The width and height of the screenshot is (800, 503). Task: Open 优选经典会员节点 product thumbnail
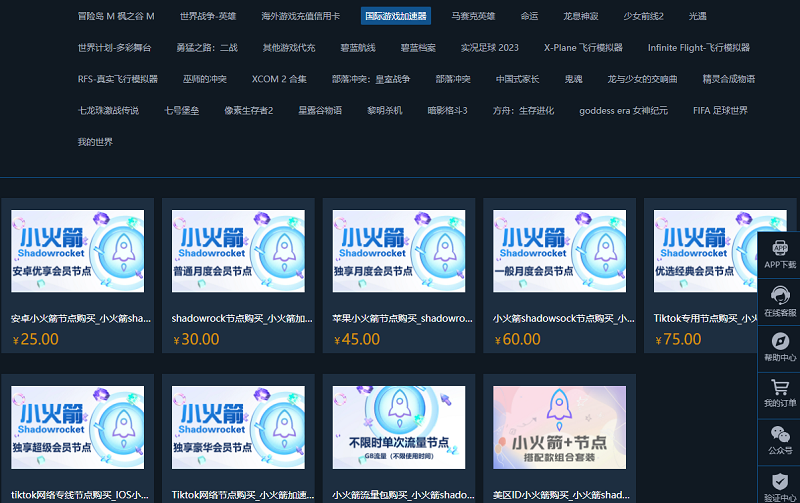720,250
